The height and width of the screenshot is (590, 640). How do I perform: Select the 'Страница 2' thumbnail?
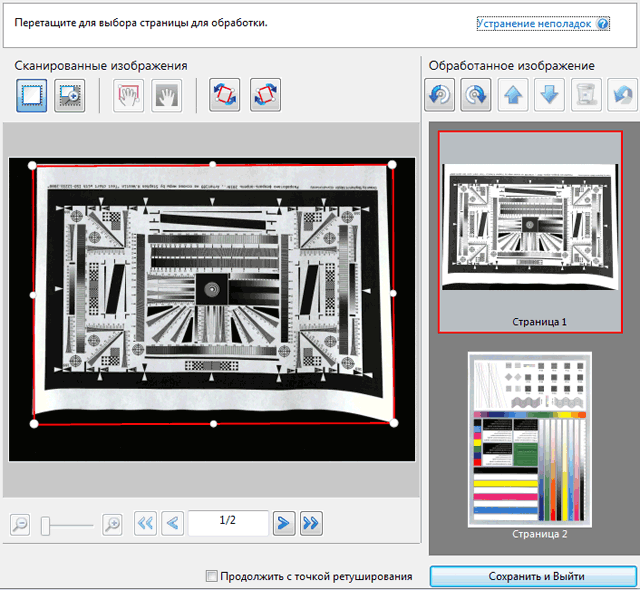530,438
